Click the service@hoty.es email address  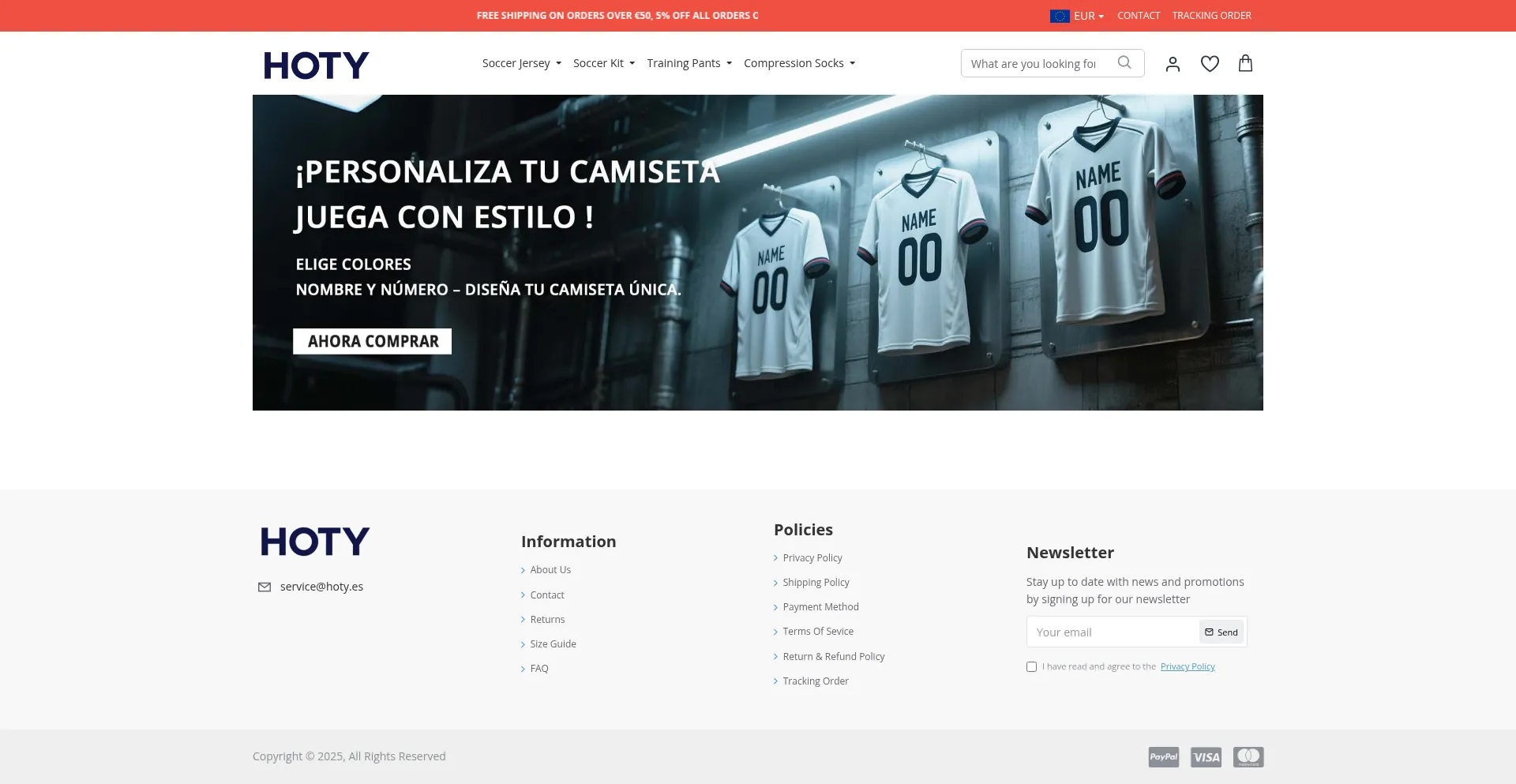coord(321,587)
